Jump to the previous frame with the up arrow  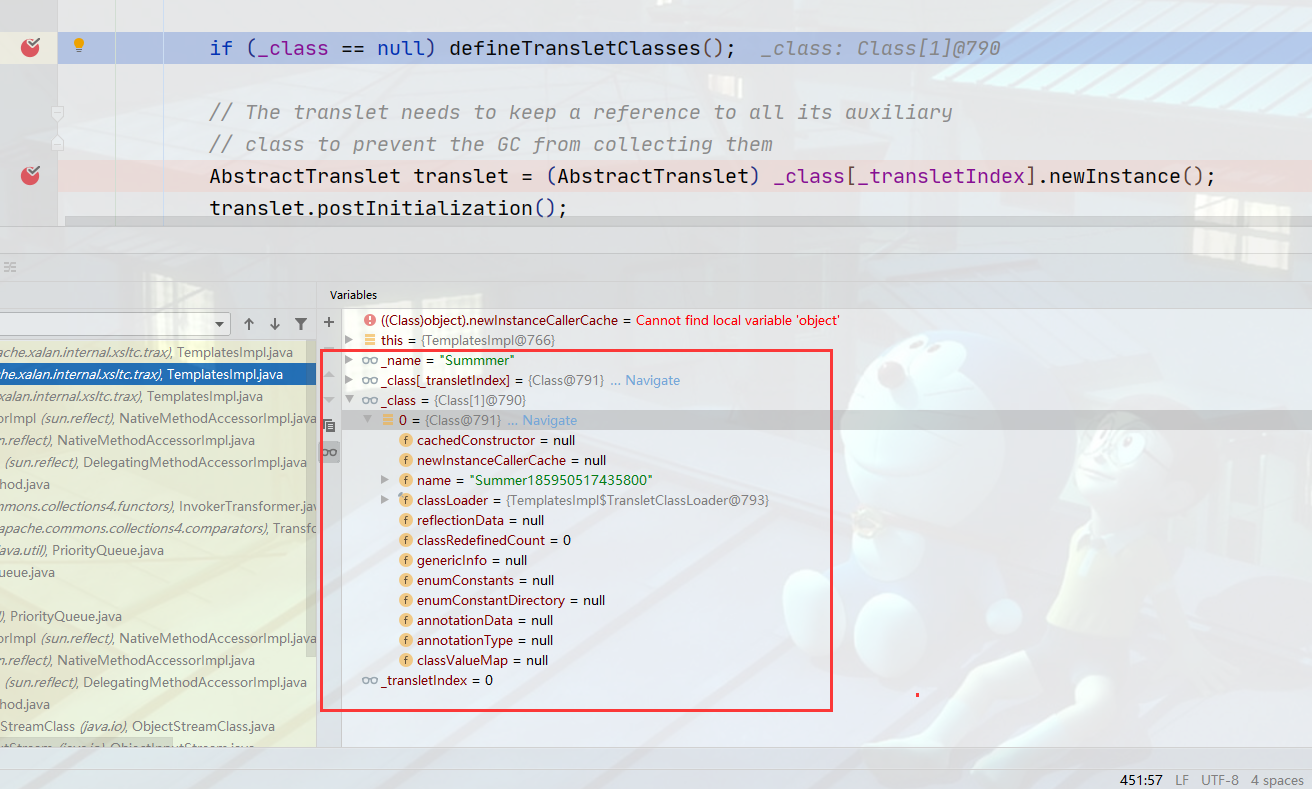249,324
